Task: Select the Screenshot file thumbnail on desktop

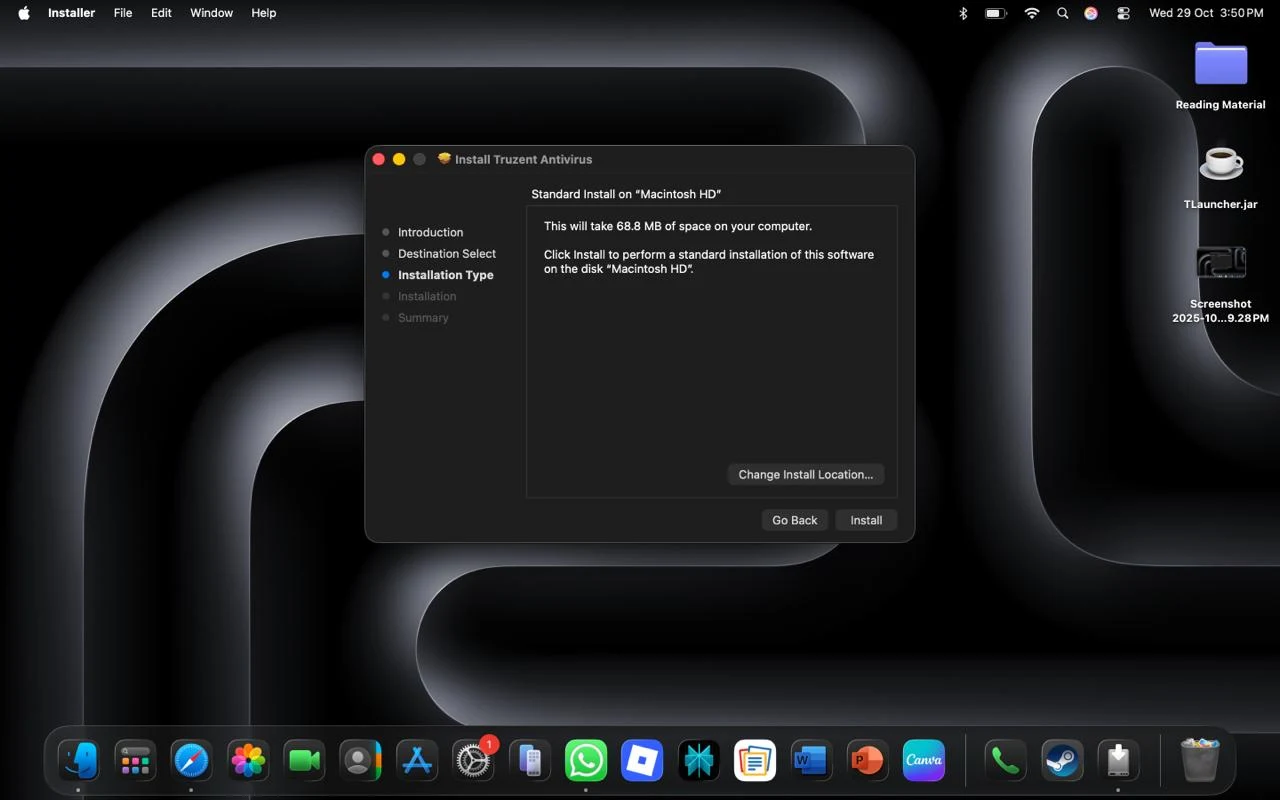Action: (1221, 264)
